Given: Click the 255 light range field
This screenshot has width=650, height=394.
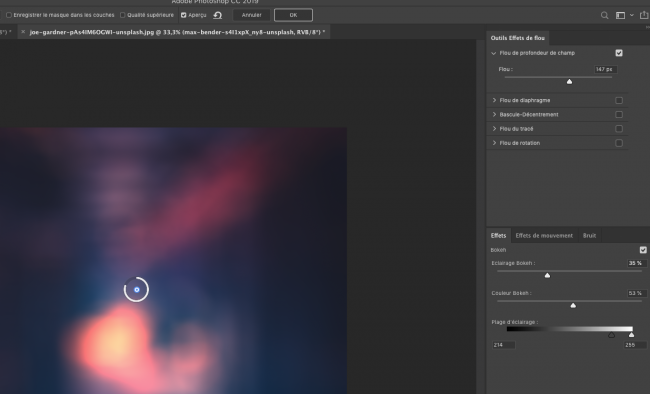Looking at the screenshot, I should [x=635, y=345].
